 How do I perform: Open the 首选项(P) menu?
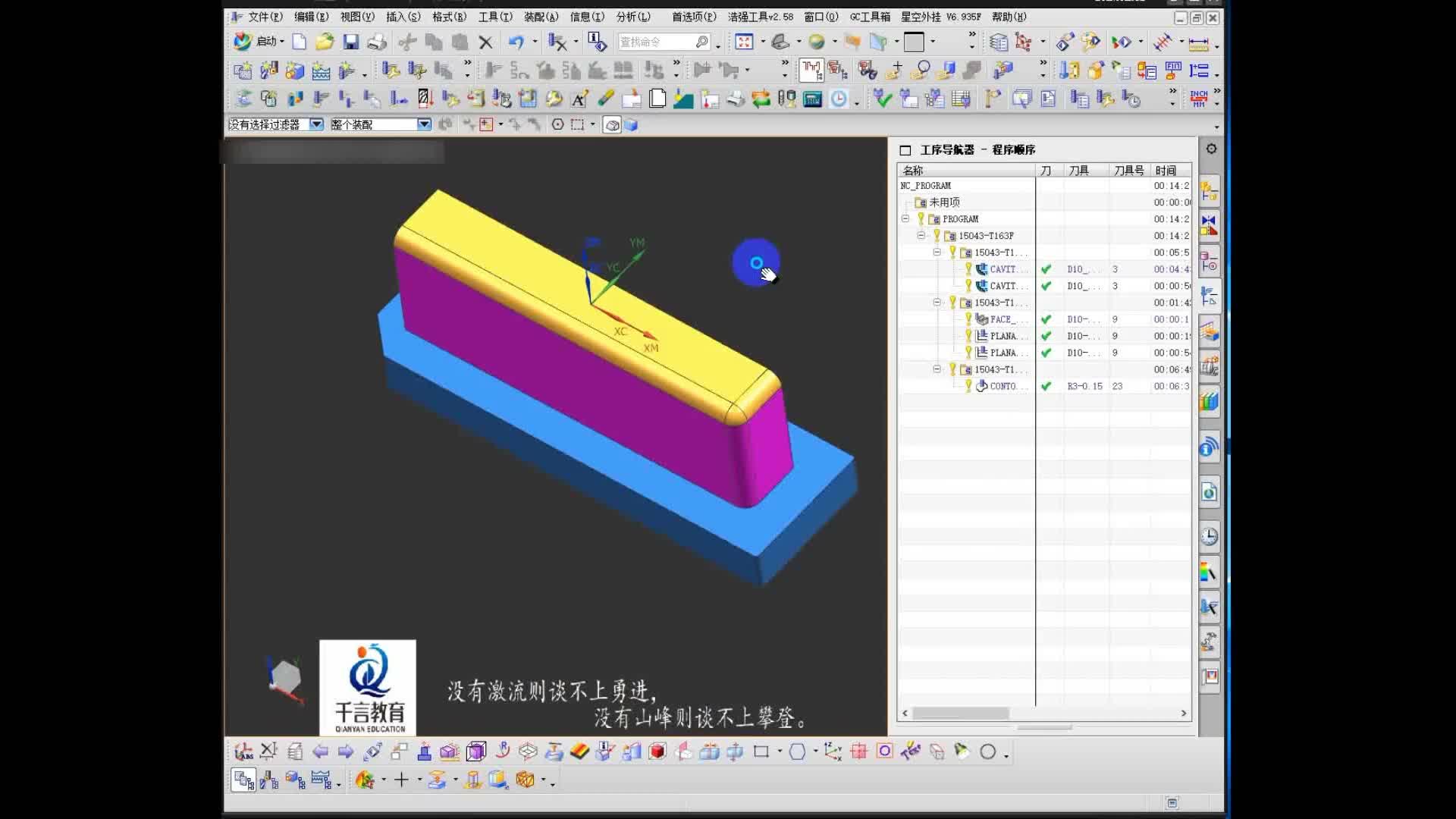pyautogui.click(x=693, y=17)
